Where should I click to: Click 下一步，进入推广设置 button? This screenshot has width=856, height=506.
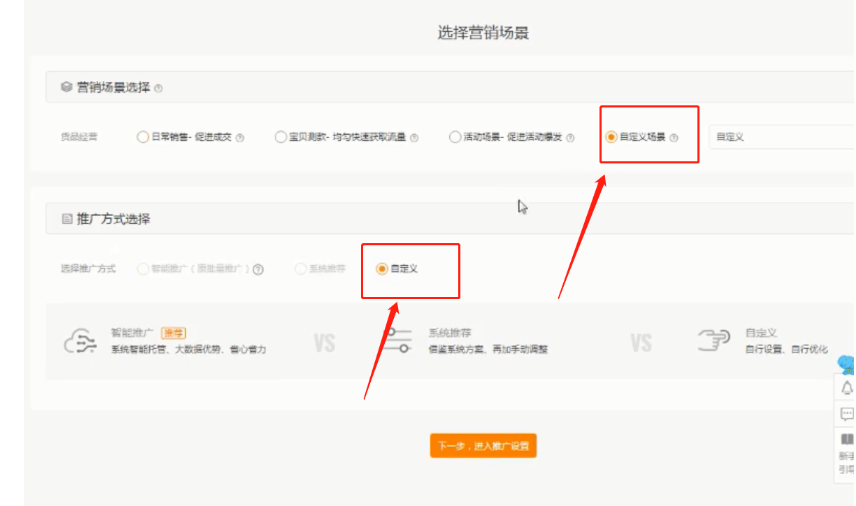(483, 446)
